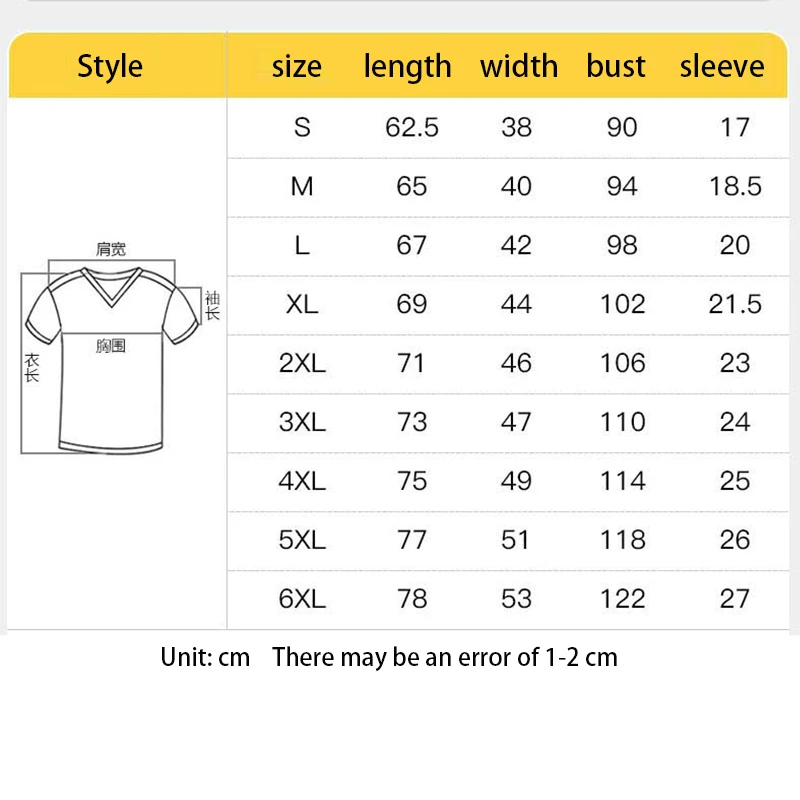Click the 肩宽 shoulder width label
This screenshot has width=800, height=800.
click(x=111, y=250)
